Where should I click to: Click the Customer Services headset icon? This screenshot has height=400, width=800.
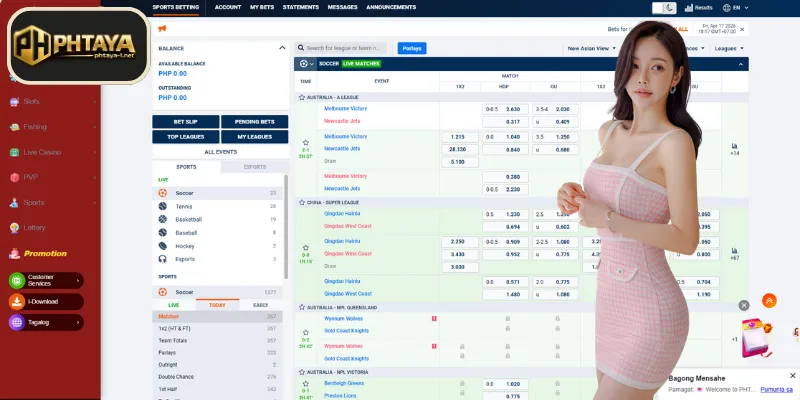[17, 280]
